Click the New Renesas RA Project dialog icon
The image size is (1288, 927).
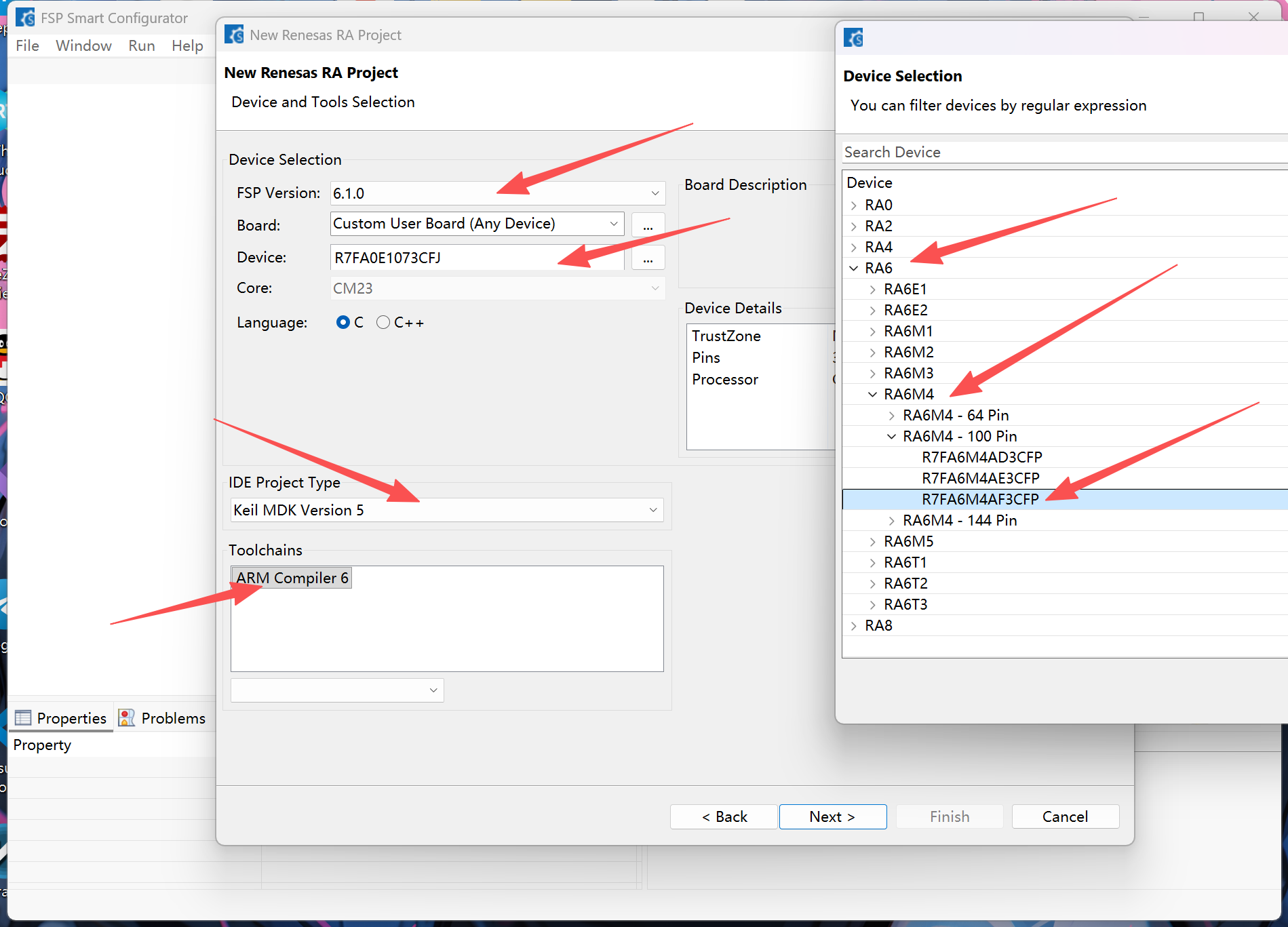(234, 35)
